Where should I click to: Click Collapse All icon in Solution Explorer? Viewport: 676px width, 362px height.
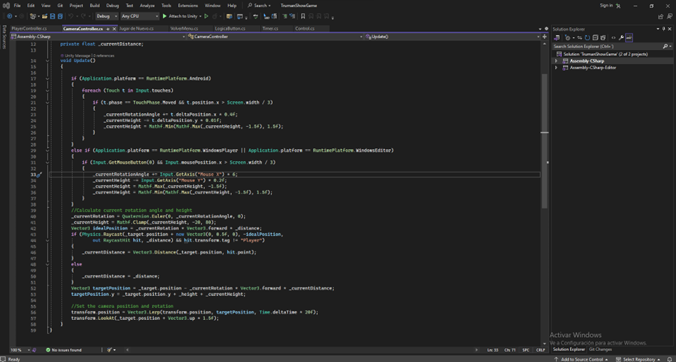click(595, 38)
